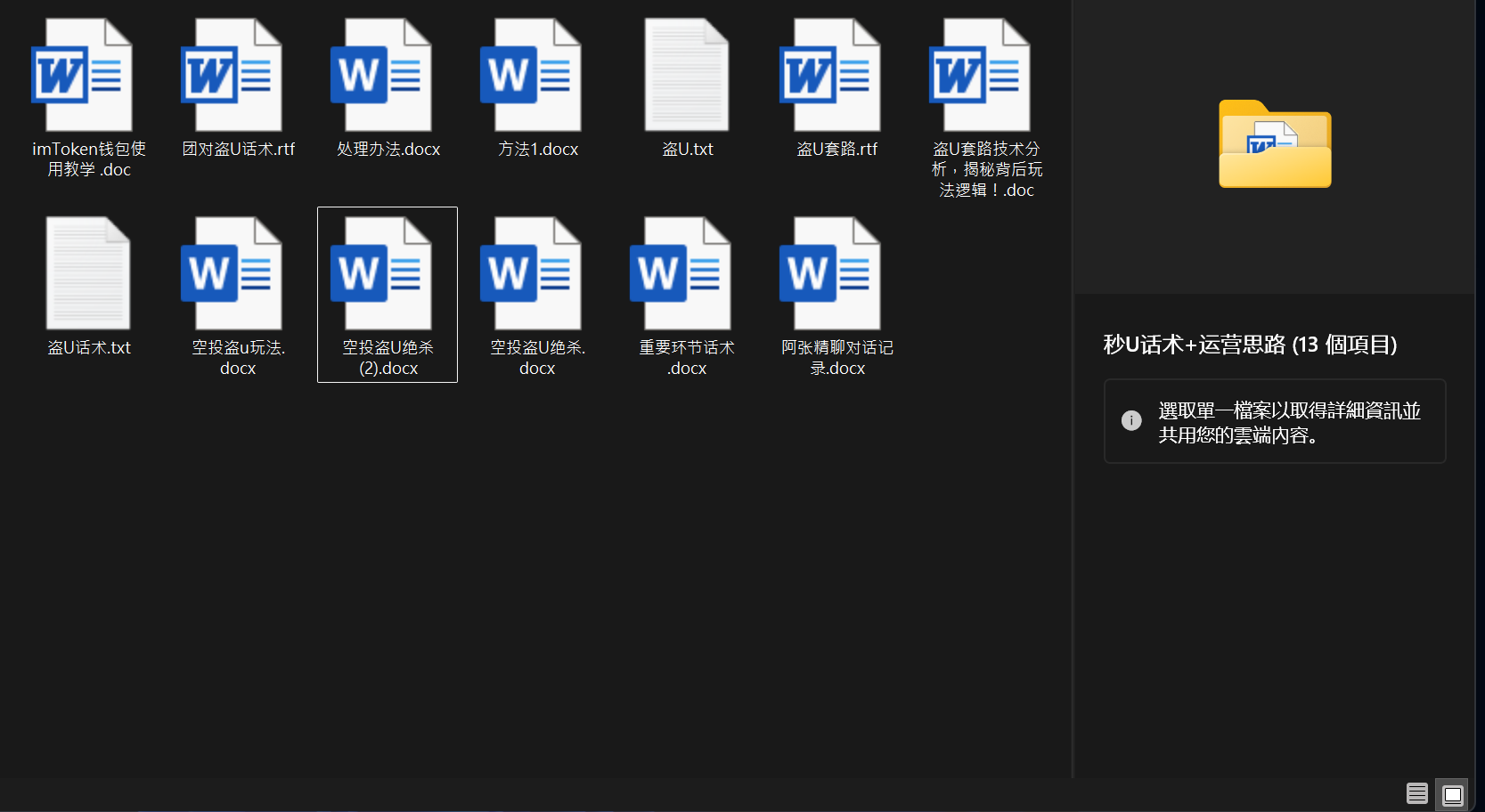Screen dimensions: 1485x812
Task: Click the info icon in the details pane
Action: point(1131,421)
